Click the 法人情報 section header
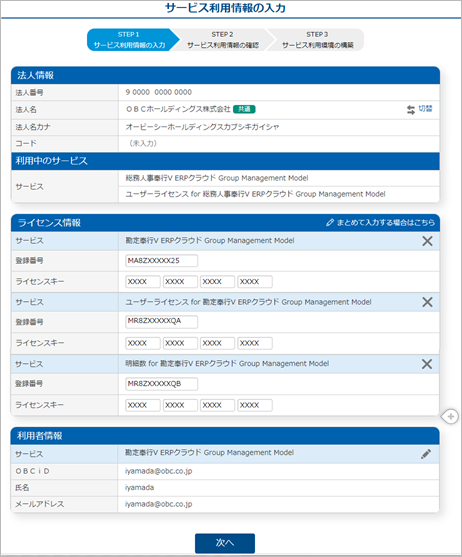462x557 pixels. pyautogui.click(x=225, y=75)
